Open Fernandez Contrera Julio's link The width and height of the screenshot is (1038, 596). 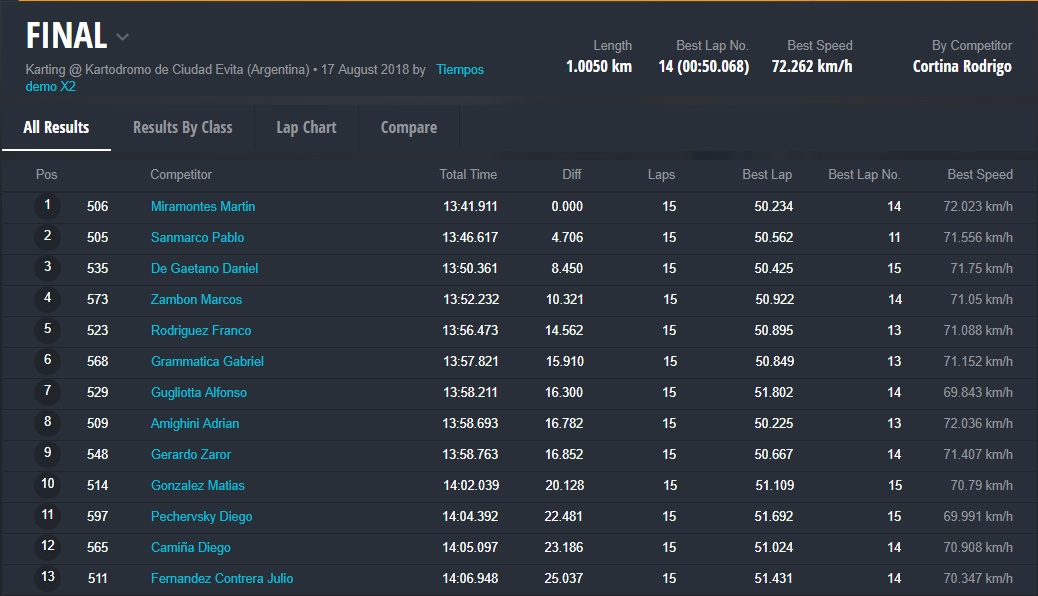(221, 579)
